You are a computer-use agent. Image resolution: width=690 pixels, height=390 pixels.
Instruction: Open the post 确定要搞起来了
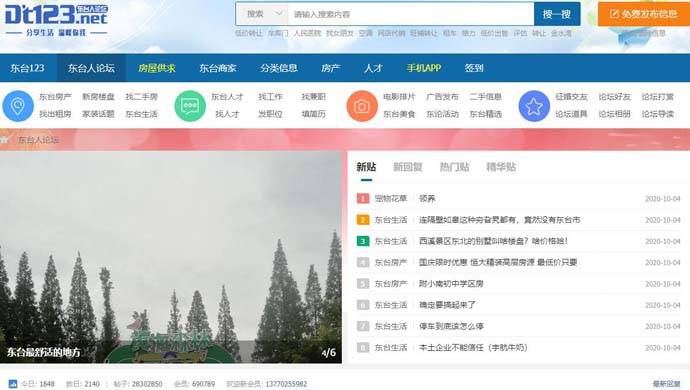[447, 305]
